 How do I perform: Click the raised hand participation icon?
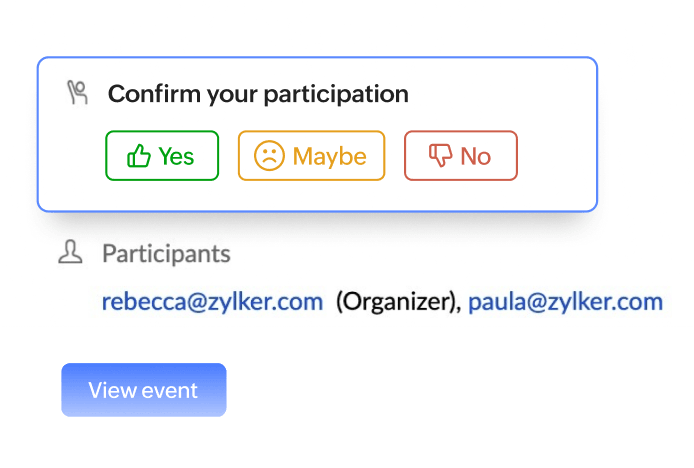pyautogui.click(x=78, y=94)
